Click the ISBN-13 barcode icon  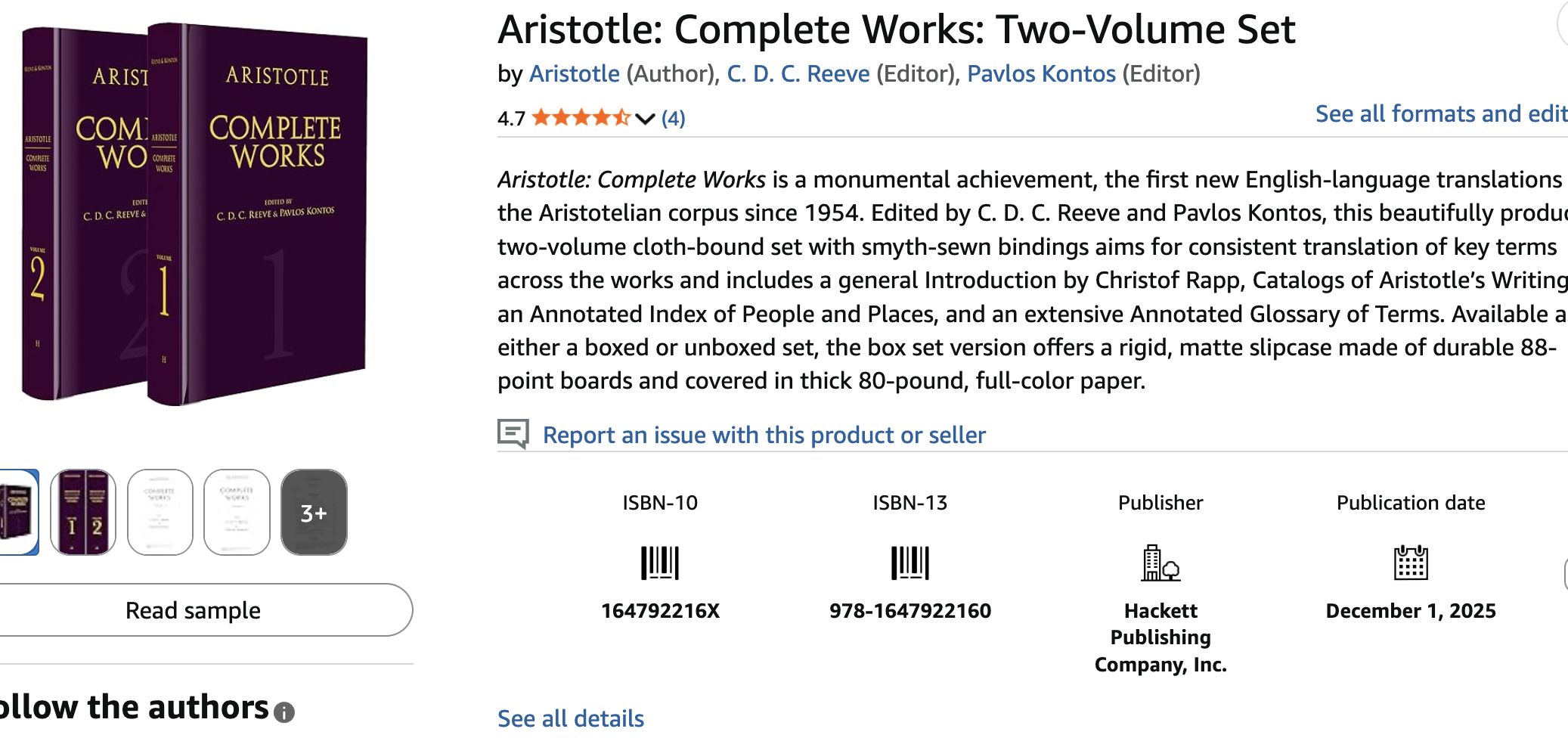tap(910, 563)
